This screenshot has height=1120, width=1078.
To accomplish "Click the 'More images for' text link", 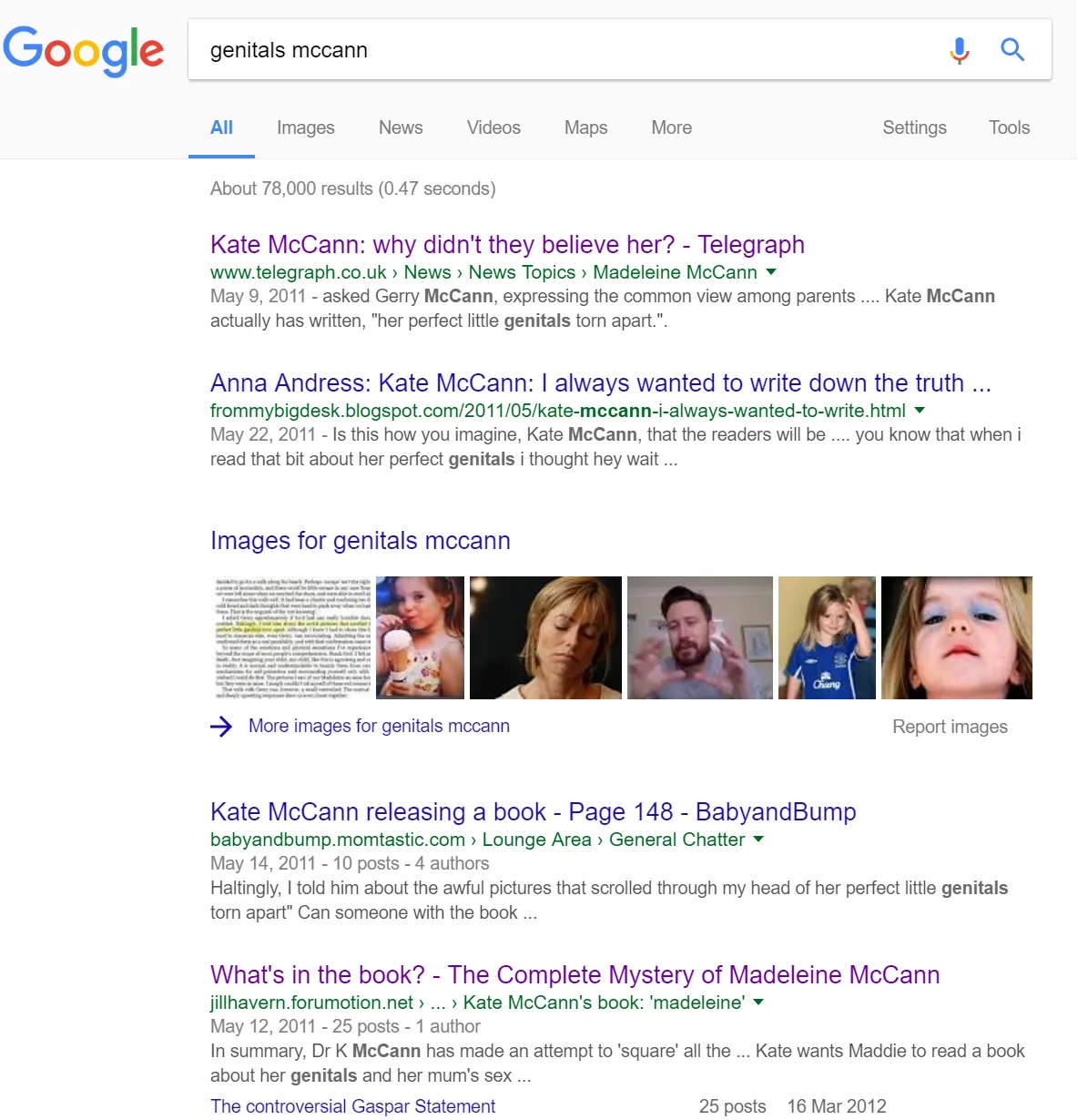I will (x=379, y=726).
